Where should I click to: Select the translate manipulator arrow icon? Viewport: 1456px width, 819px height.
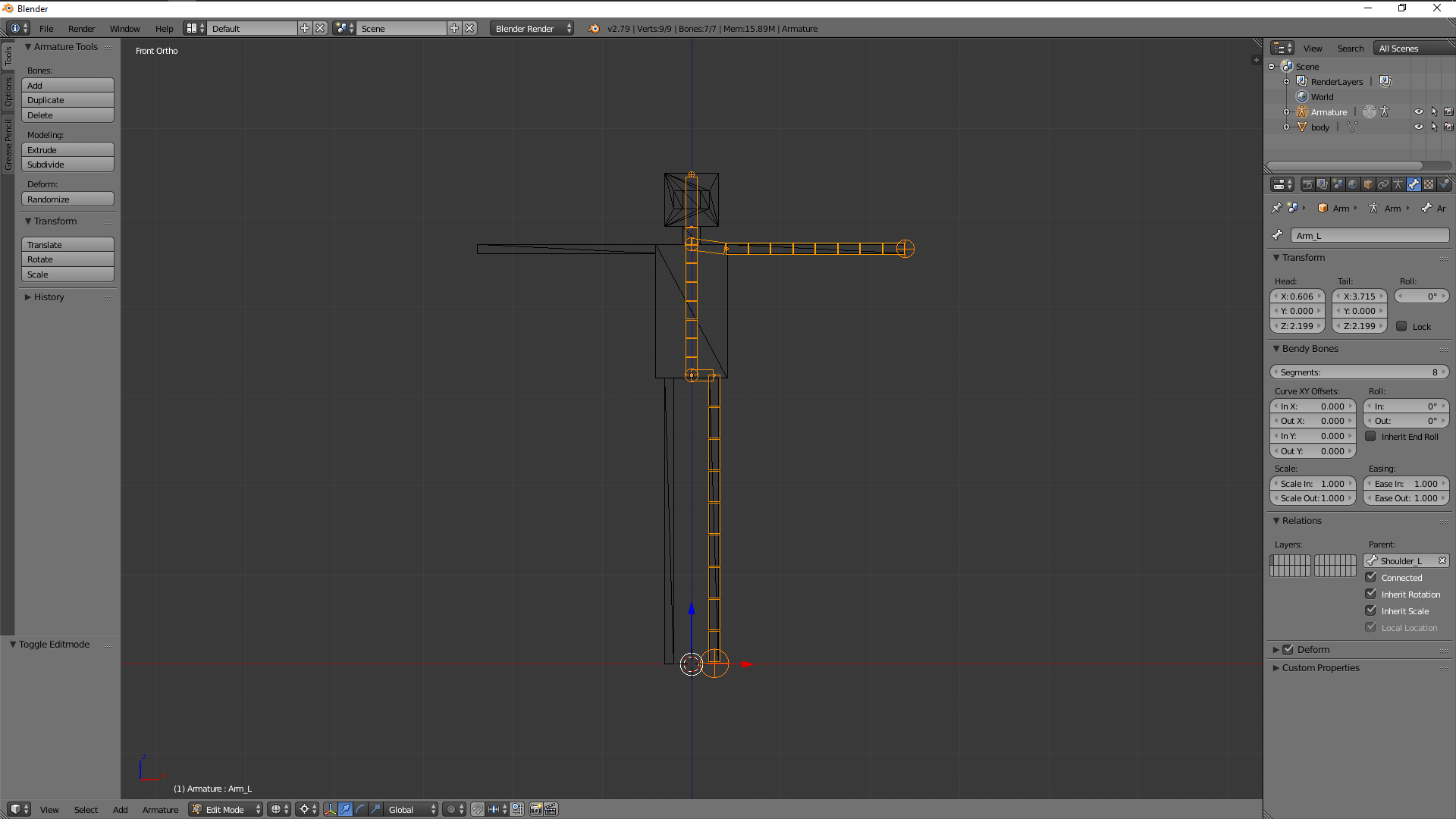345,809
